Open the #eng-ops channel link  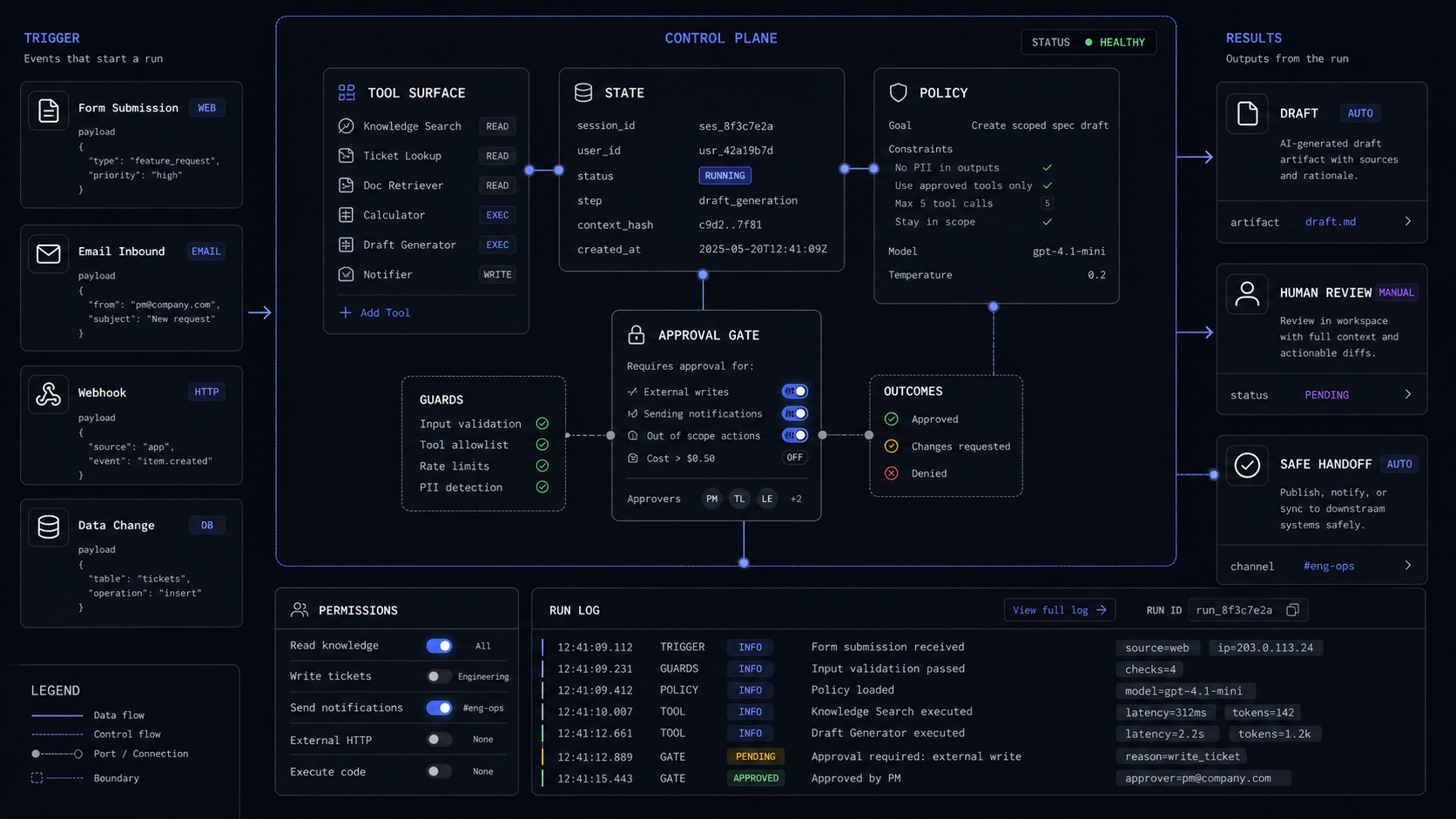point(1328,566)
